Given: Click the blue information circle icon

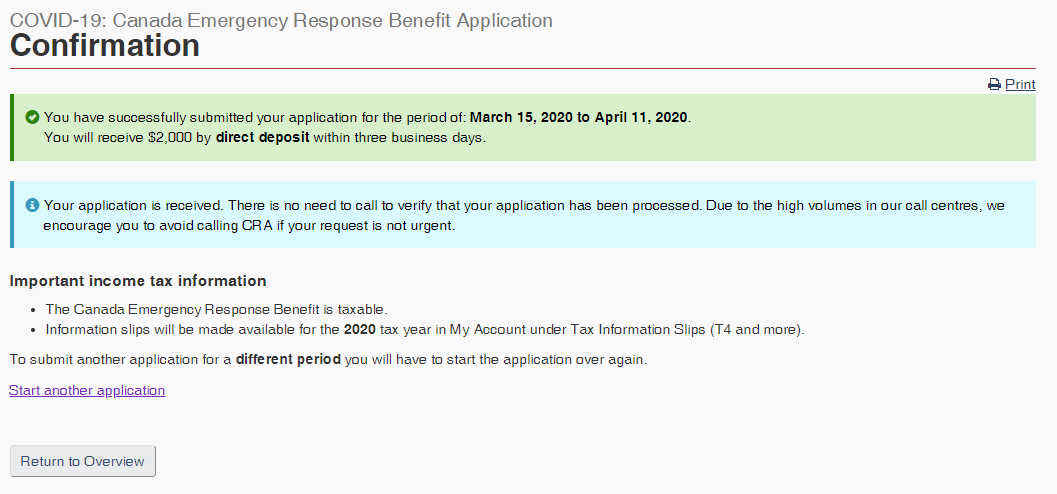Looking at the screenshot, I should coord(31,205).
